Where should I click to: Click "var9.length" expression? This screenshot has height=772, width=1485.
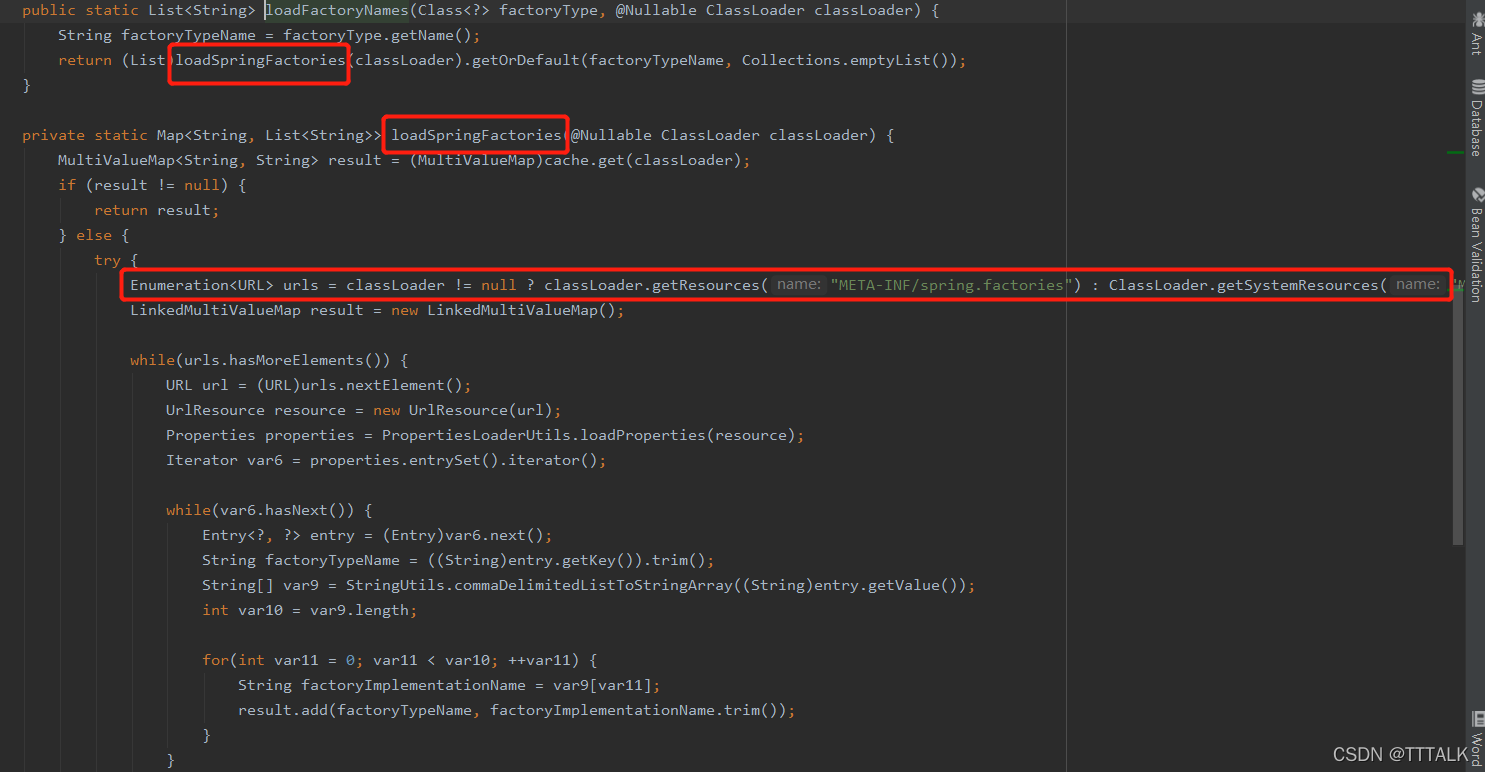[x=359, y=610]
